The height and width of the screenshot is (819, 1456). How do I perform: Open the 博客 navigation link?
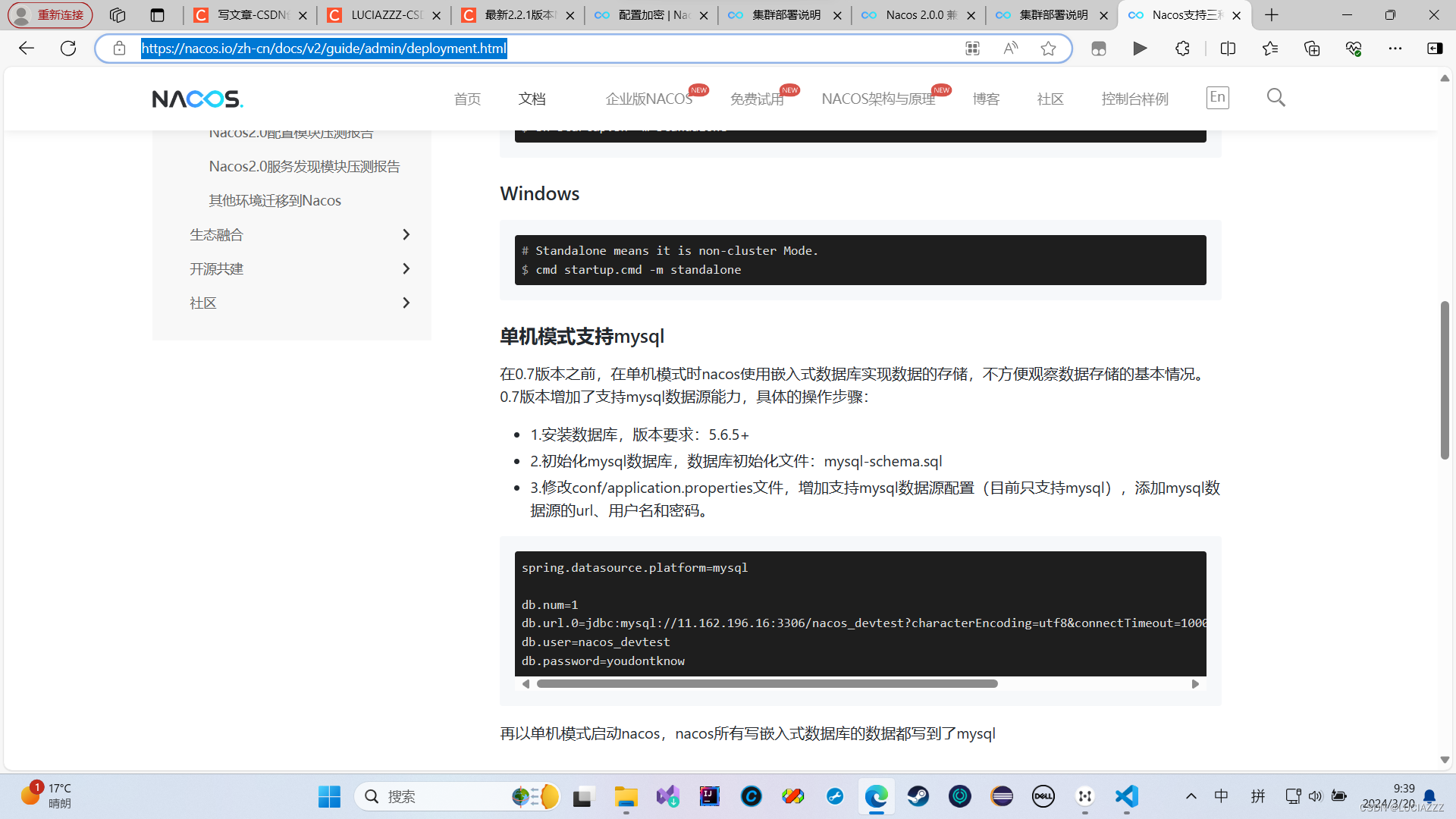[x=986, y=99]
